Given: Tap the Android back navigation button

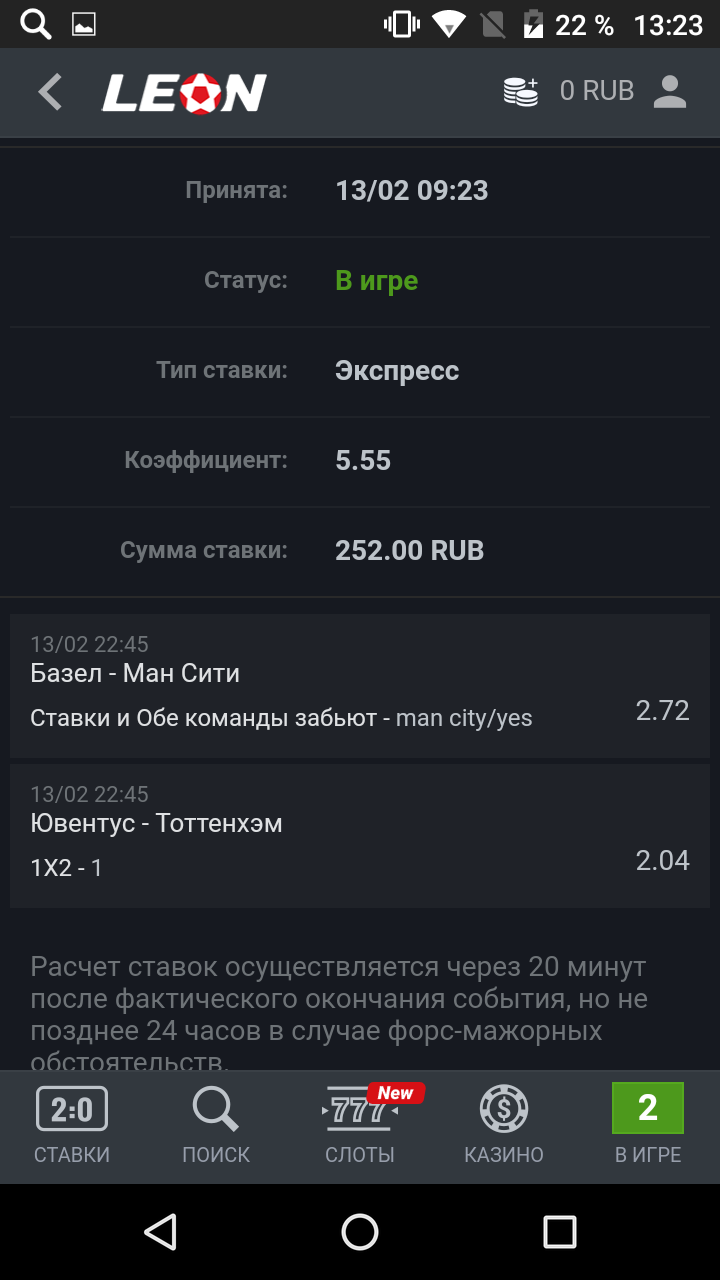Looking at the screenshot, I should (x=160, y=1232).
